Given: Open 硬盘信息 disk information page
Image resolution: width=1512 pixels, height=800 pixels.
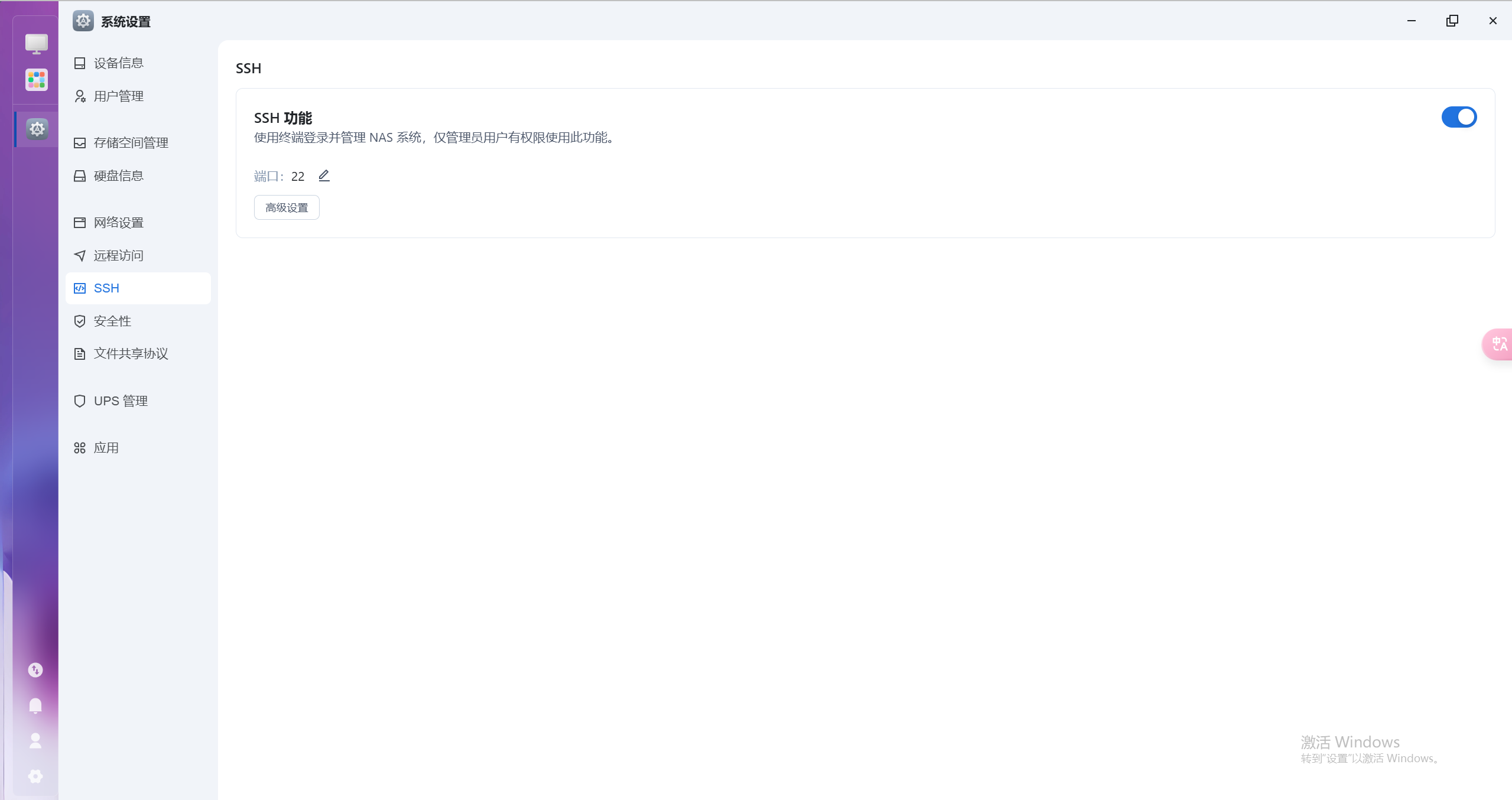Looking at the screenshot, I should pos(118,176).
